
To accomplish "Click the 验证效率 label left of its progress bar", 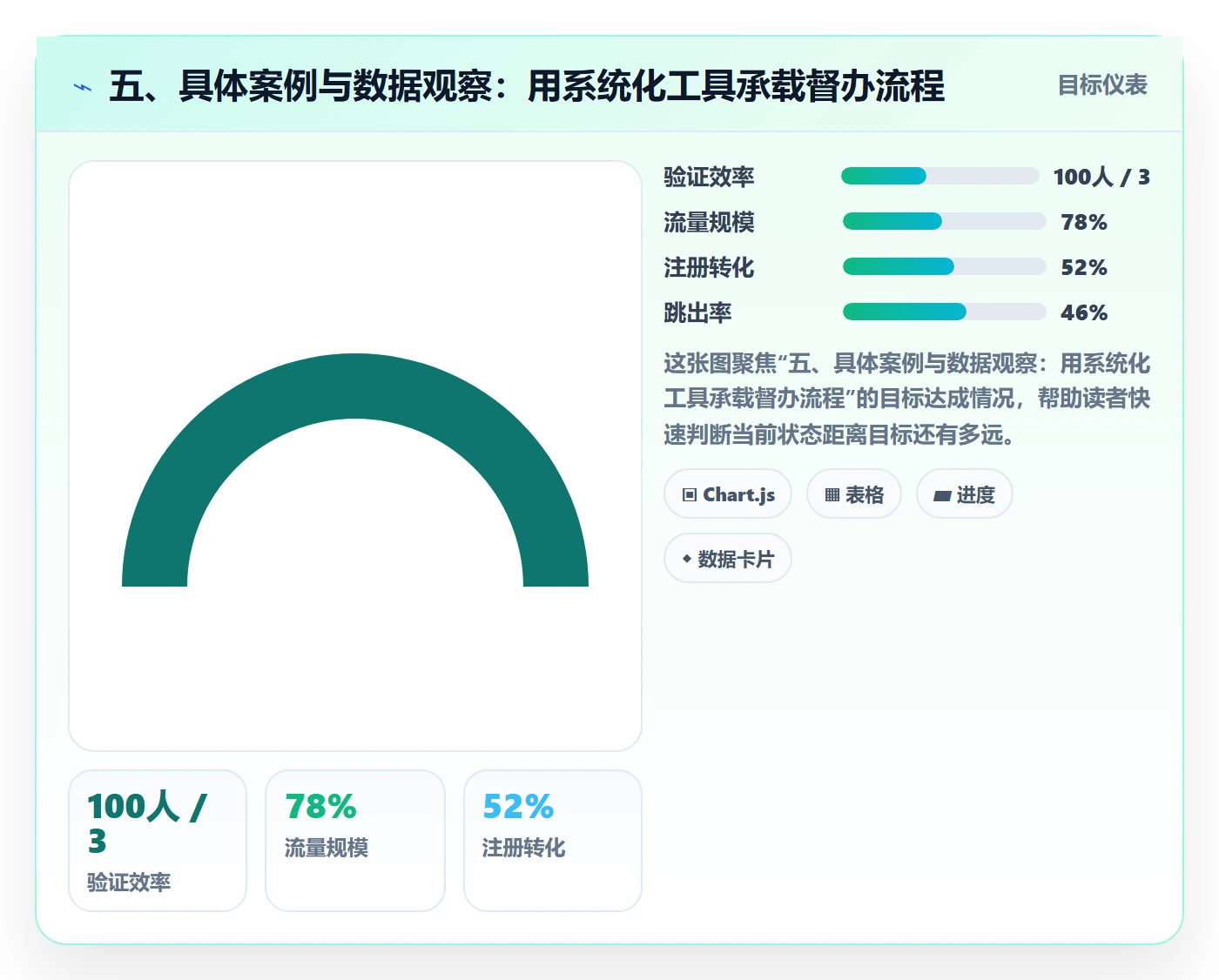I will [709, 177].
